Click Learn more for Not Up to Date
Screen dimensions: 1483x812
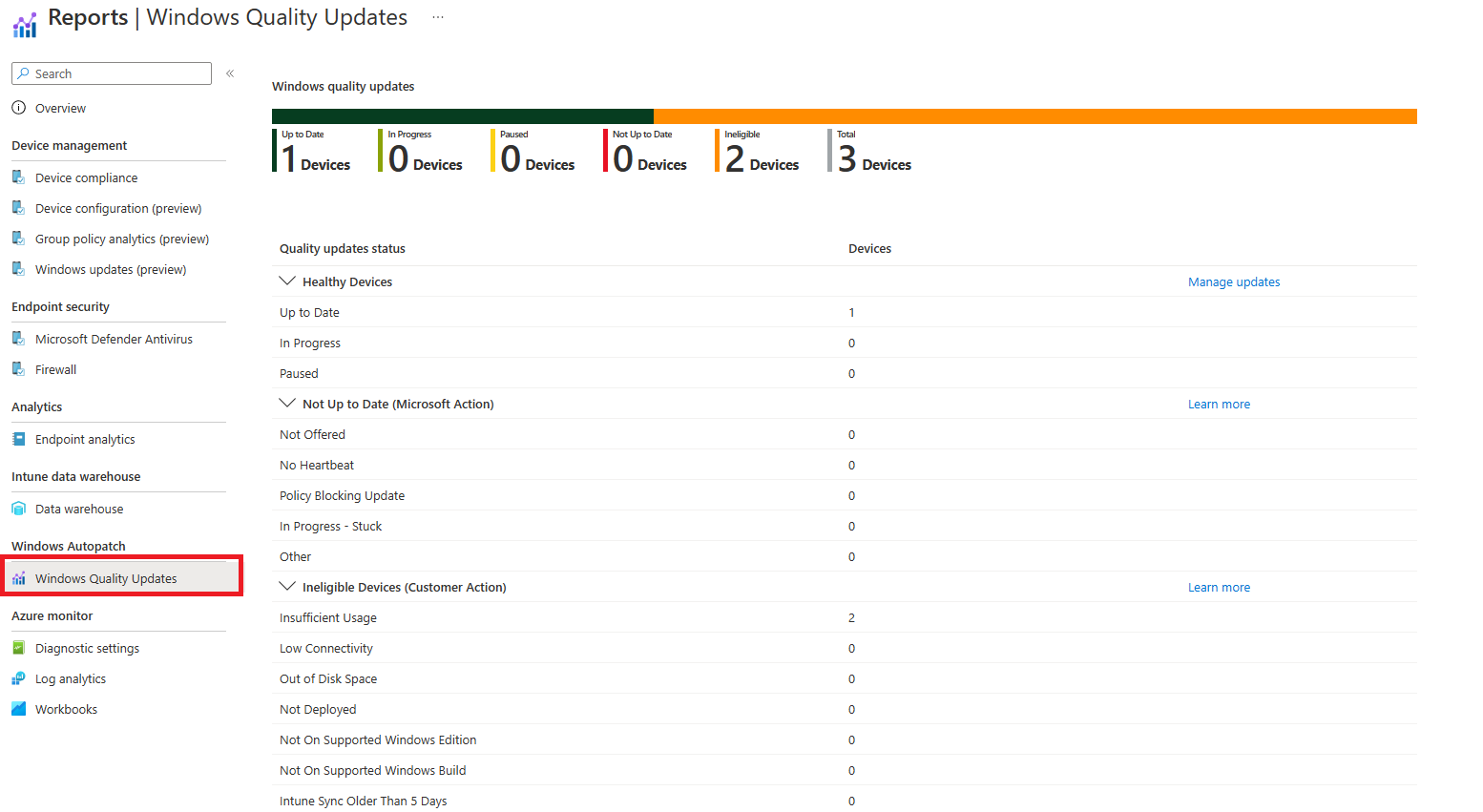(1219, 404)
